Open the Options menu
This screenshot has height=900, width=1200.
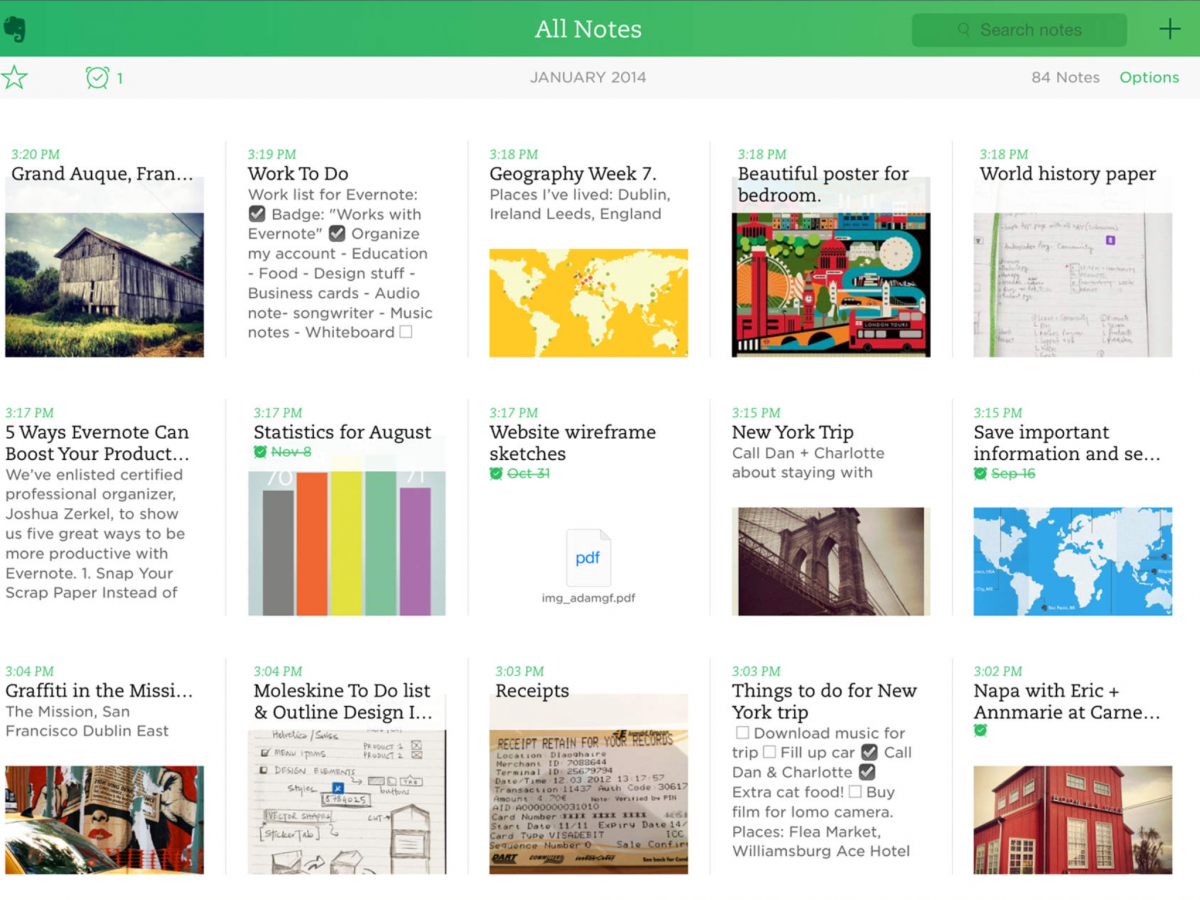[1149, 77]
